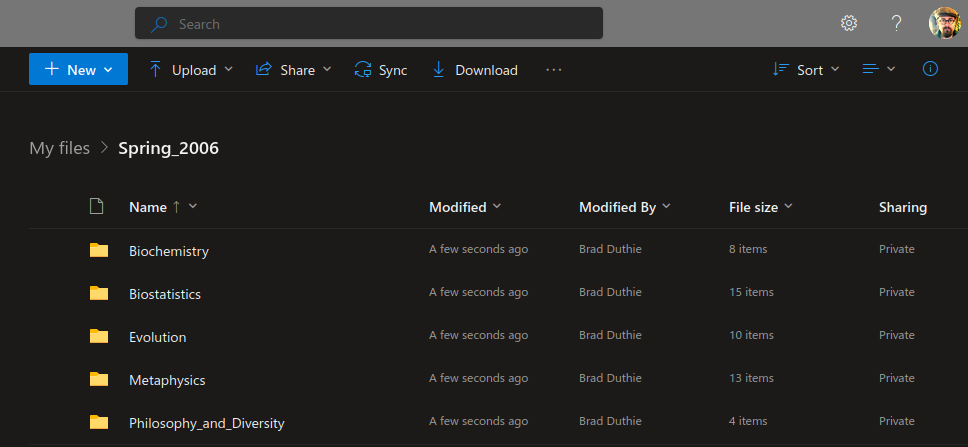Open the details pane info icon

coord(930,70)
